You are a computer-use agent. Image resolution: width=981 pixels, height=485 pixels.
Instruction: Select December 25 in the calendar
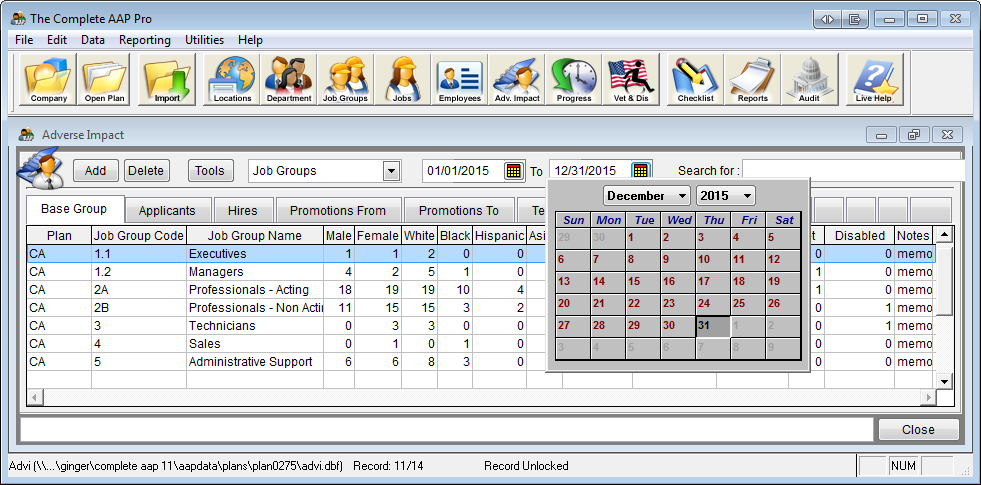748,304
